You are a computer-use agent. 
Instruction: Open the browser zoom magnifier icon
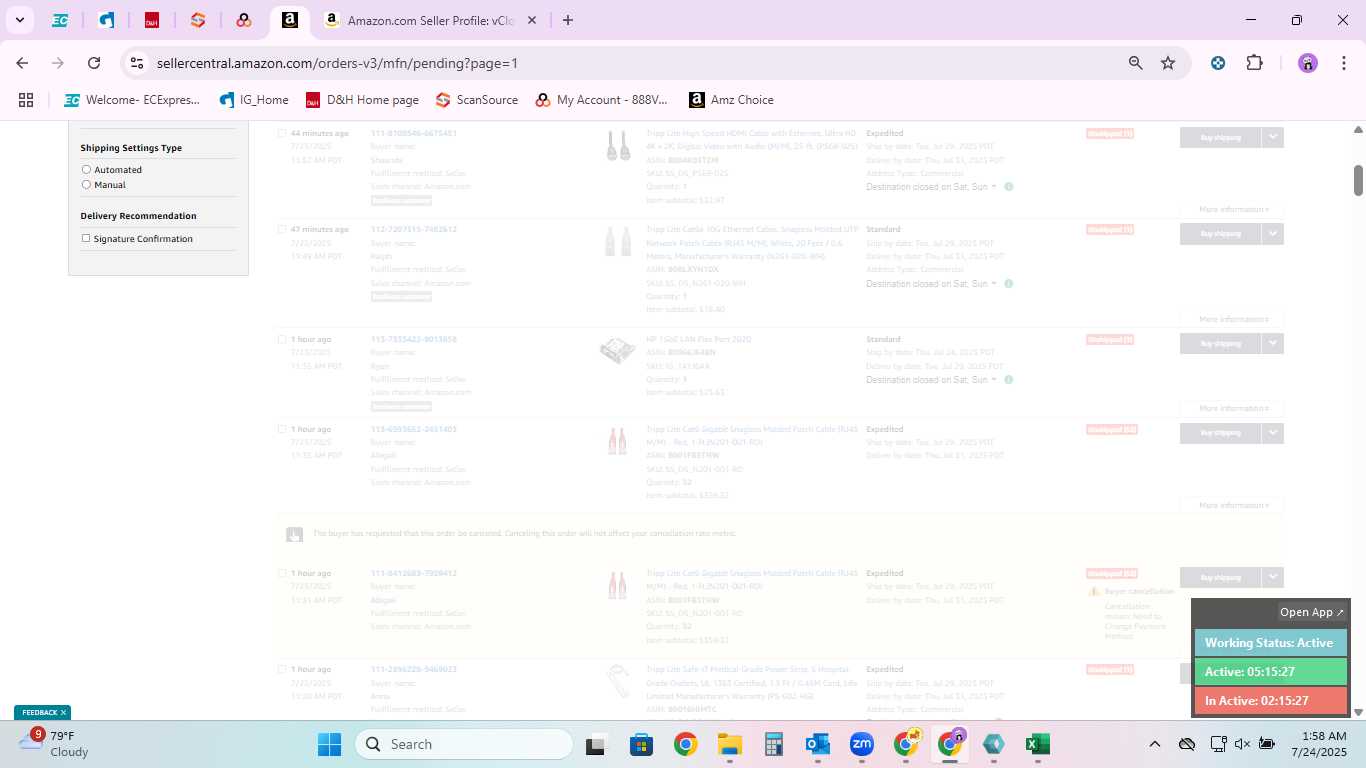(1135, 63)
